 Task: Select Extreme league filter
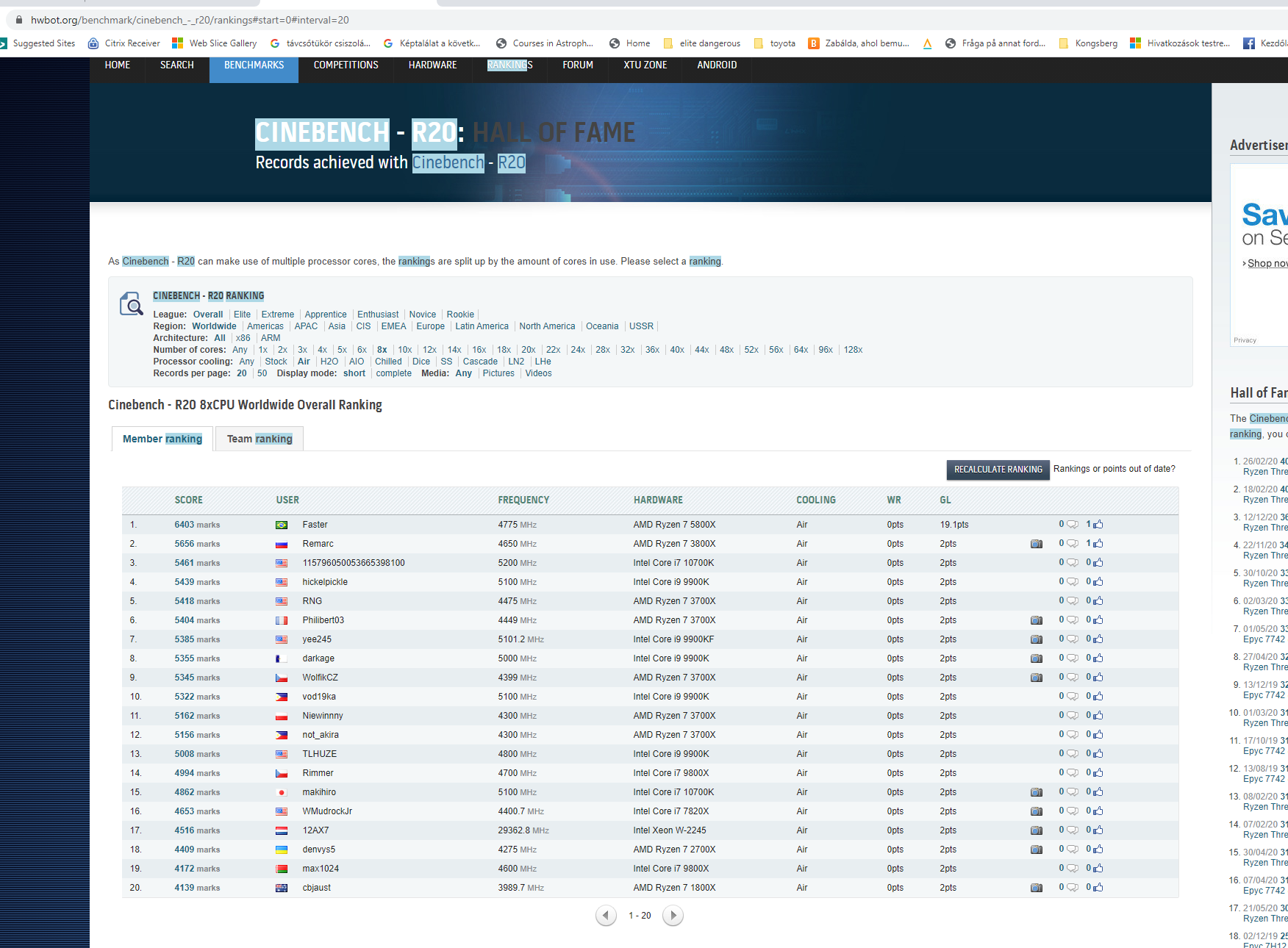click(278, 315)
